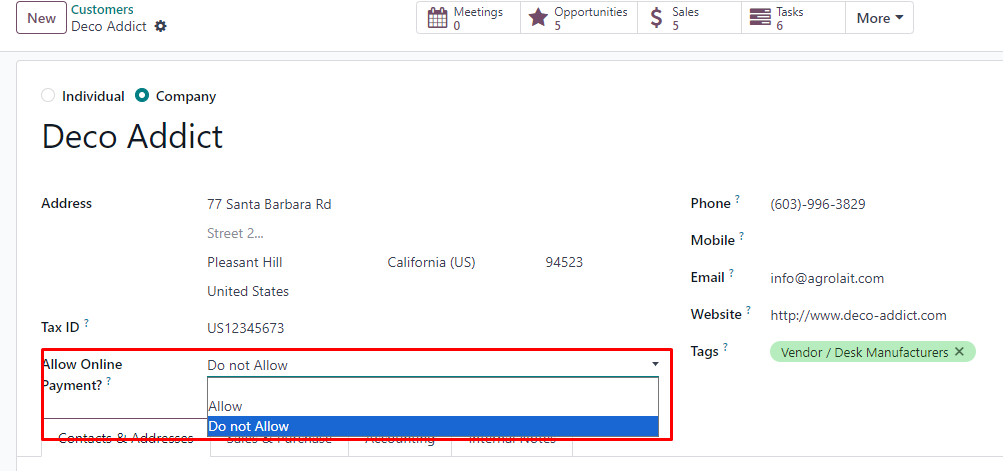
Task: Open the Allow Online Payment dropdown arrow
Action: [x=655, y=364]
